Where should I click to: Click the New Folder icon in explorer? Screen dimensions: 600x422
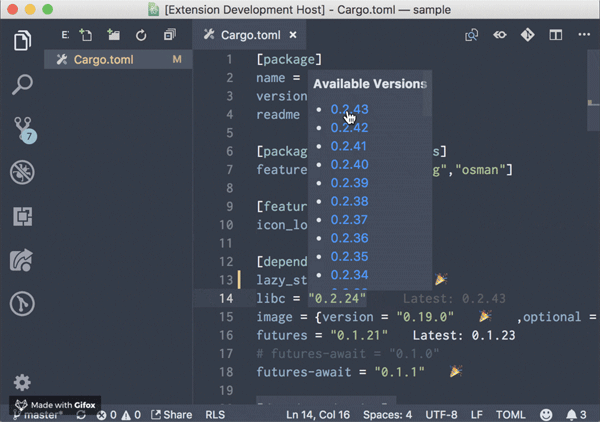(114, 35)
